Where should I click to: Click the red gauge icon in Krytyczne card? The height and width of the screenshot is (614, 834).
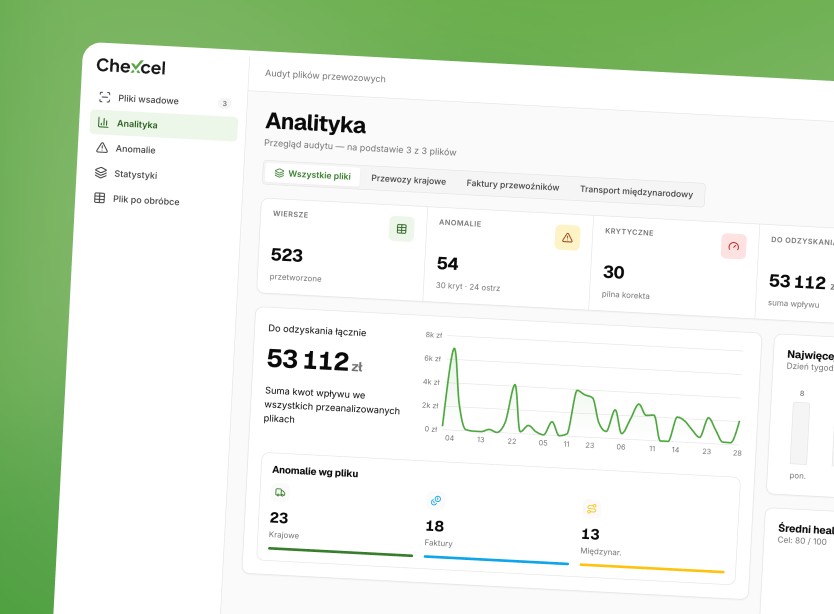(x=733, y=246)
